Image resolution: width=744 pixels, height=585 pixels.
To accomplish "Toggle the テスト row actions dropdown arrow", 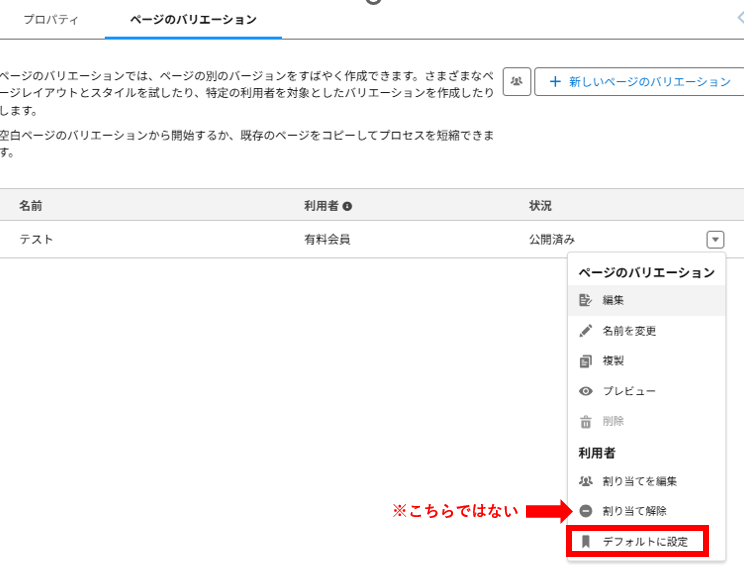I will (715, 239).
